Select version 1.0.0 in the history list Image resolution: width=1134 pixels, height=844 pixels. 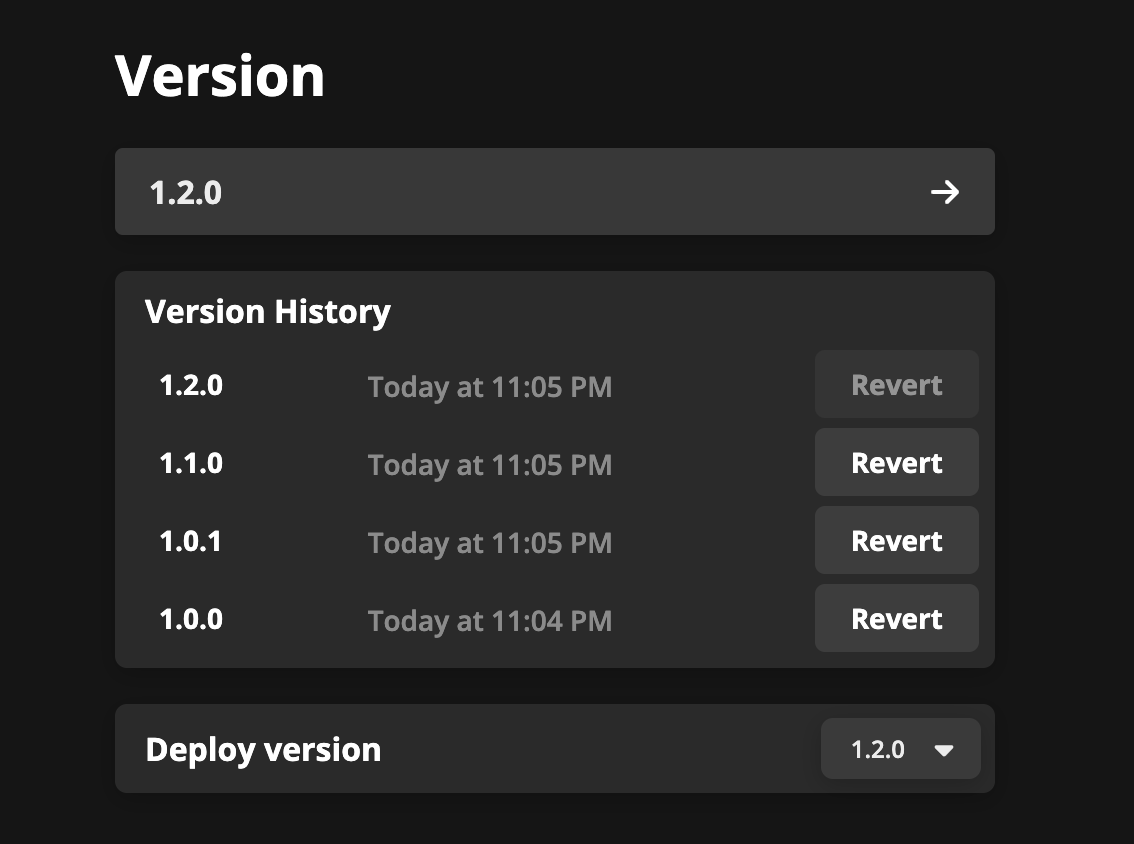pyautogui.click(x=190, y=618)
